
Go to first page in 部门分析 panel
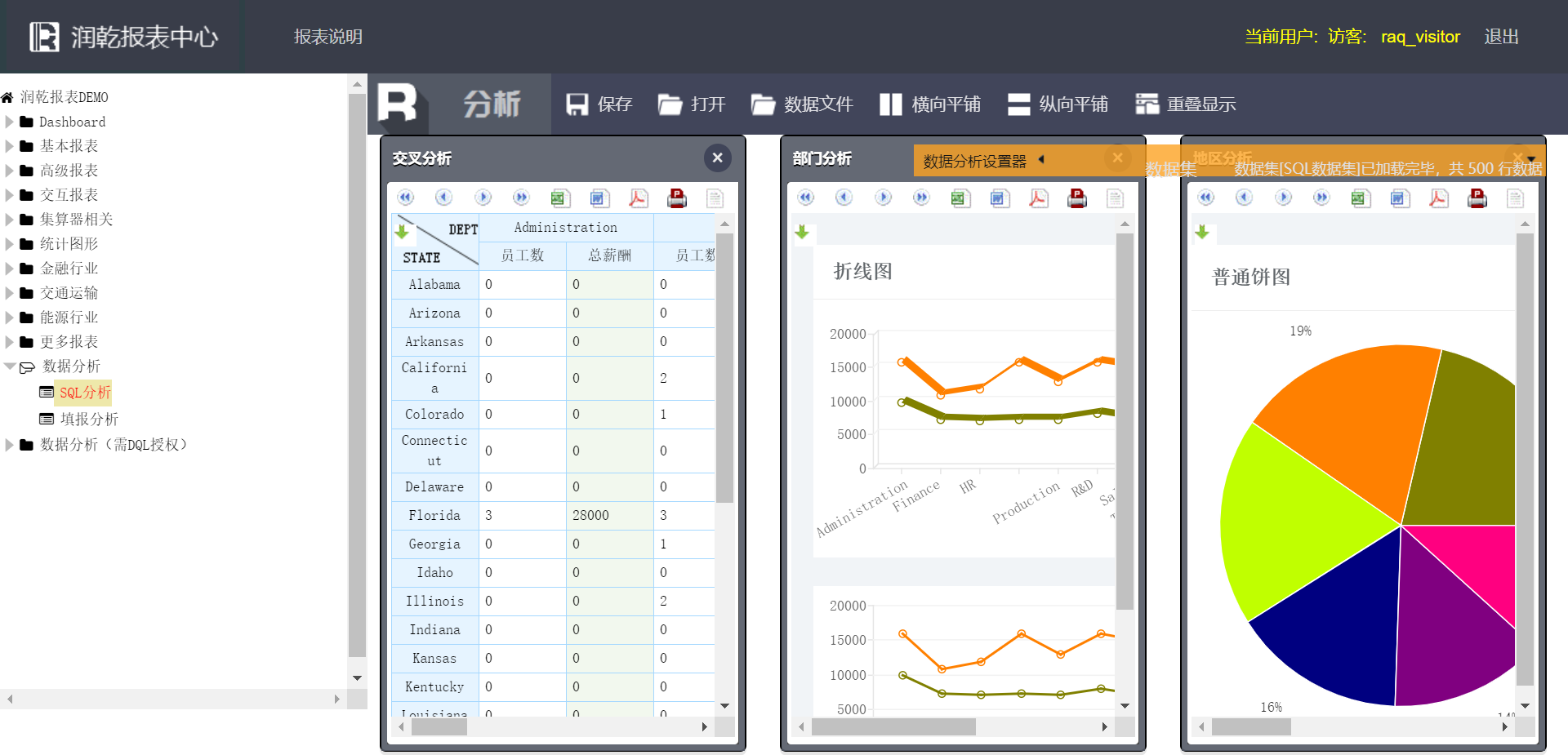pos(805,198)
